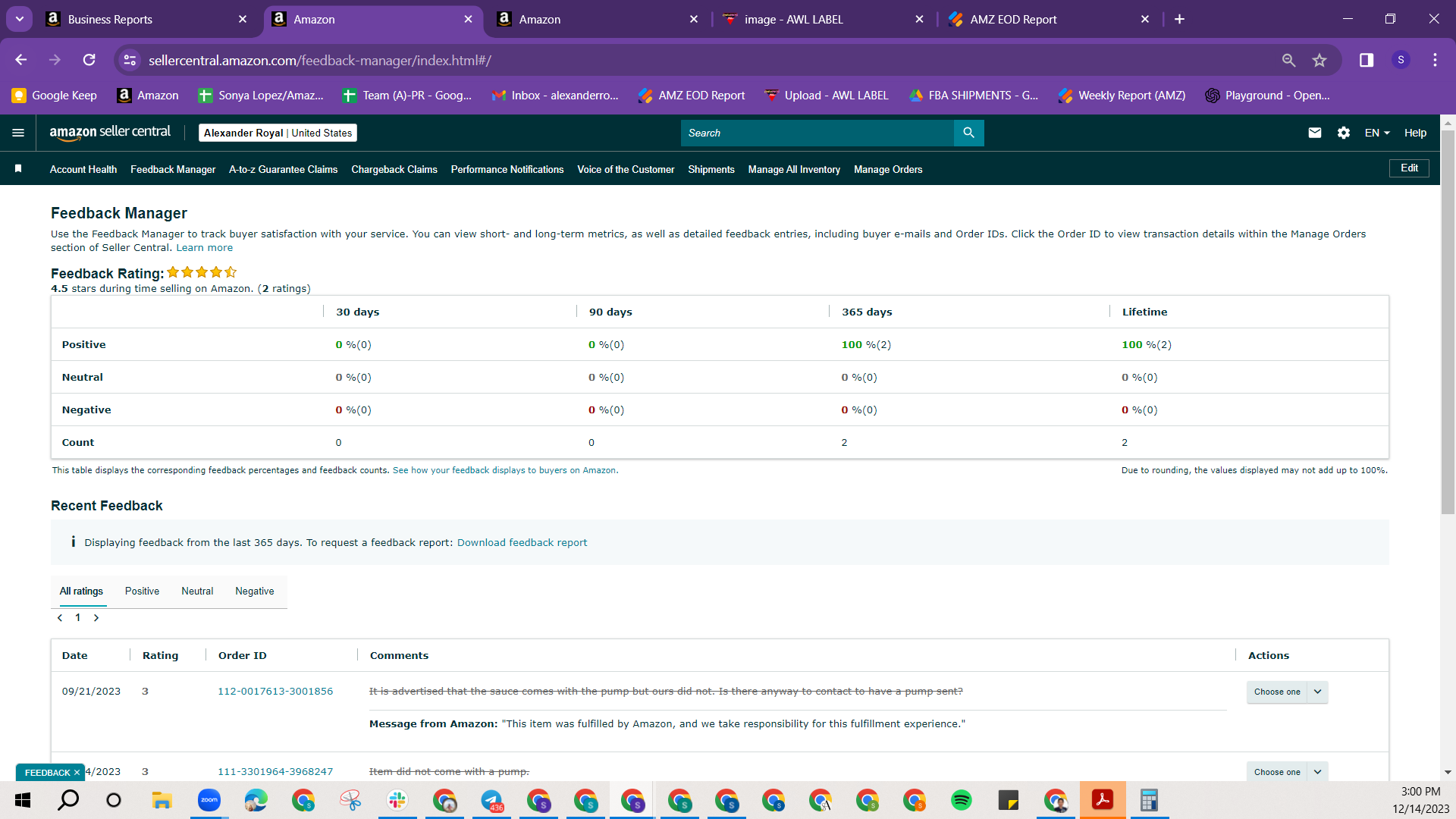The height and width of the screenshot is (819, 1456).
Task: Open the Chrome profile avatar S
Action: (1401, 60)
